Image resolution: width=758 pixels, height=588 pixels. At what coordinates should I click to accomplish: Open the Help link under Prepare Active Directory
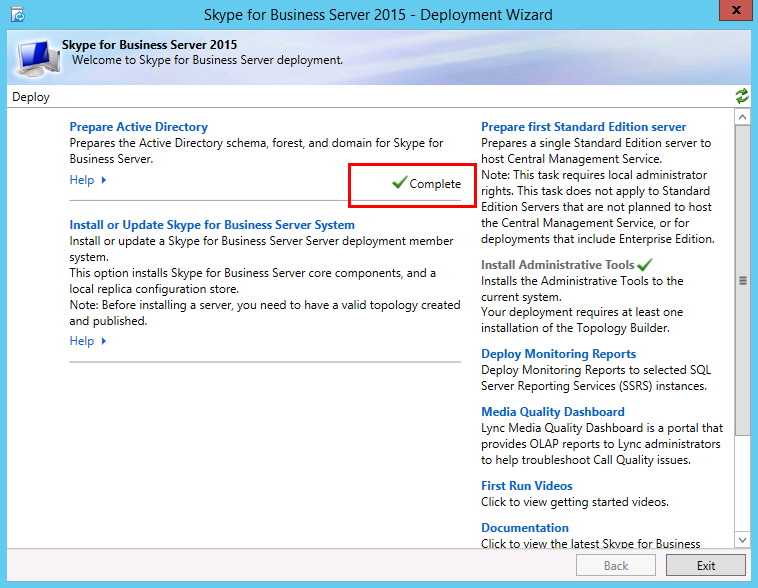(82, 180)
